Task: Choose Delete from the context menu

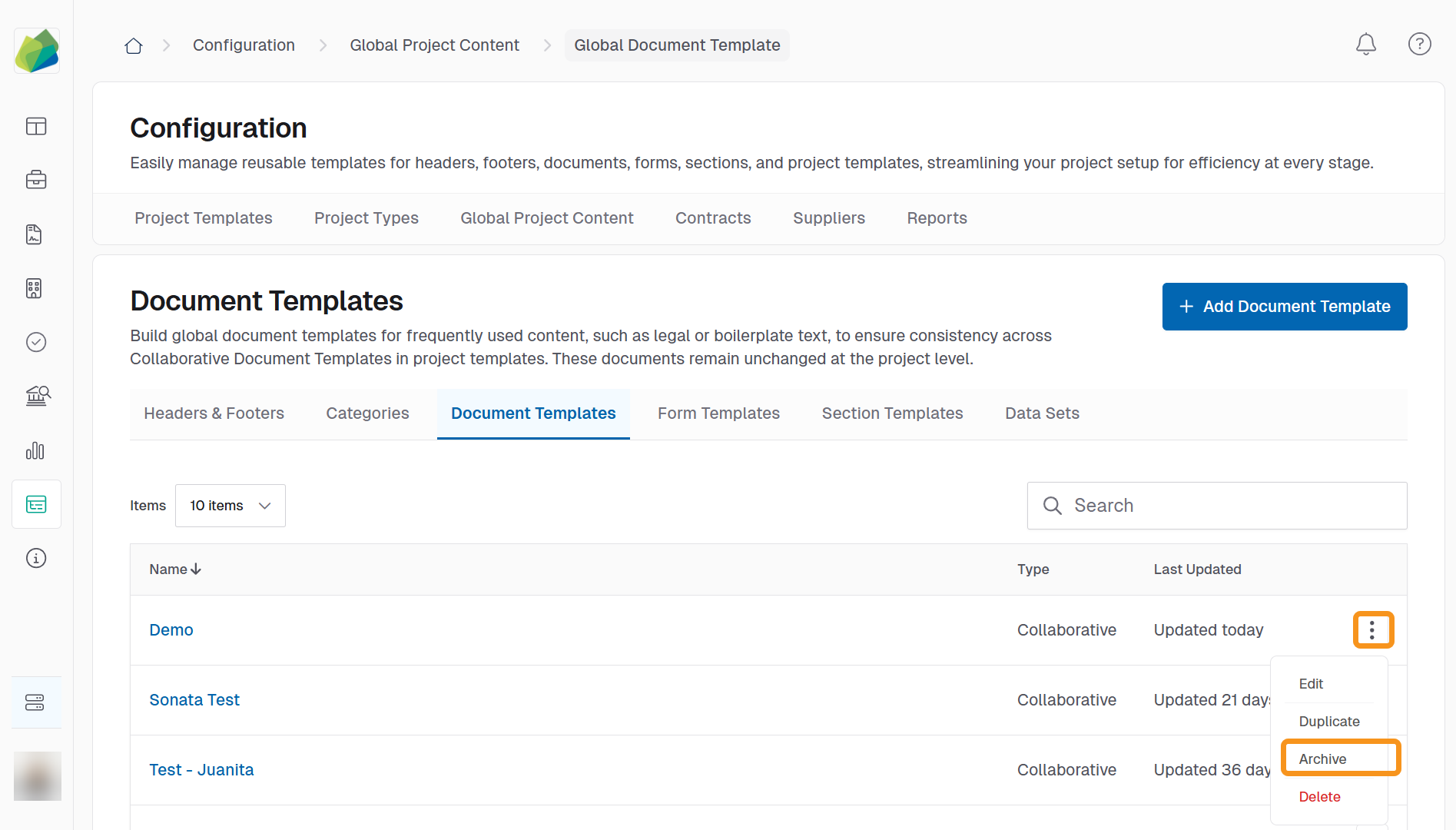Action: 1319,797
